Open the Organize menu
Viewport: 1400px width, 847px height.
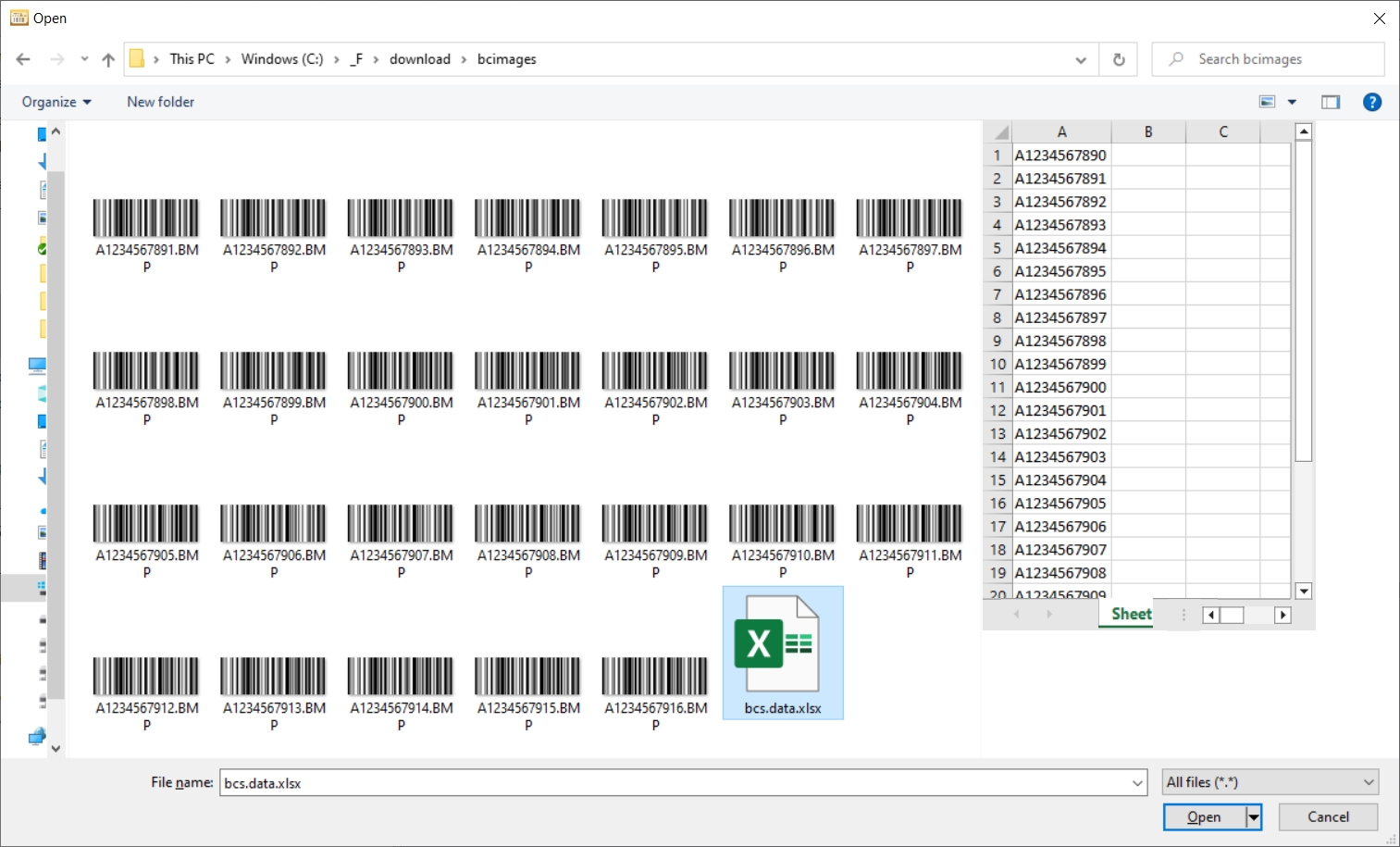[x=55, y=102]
